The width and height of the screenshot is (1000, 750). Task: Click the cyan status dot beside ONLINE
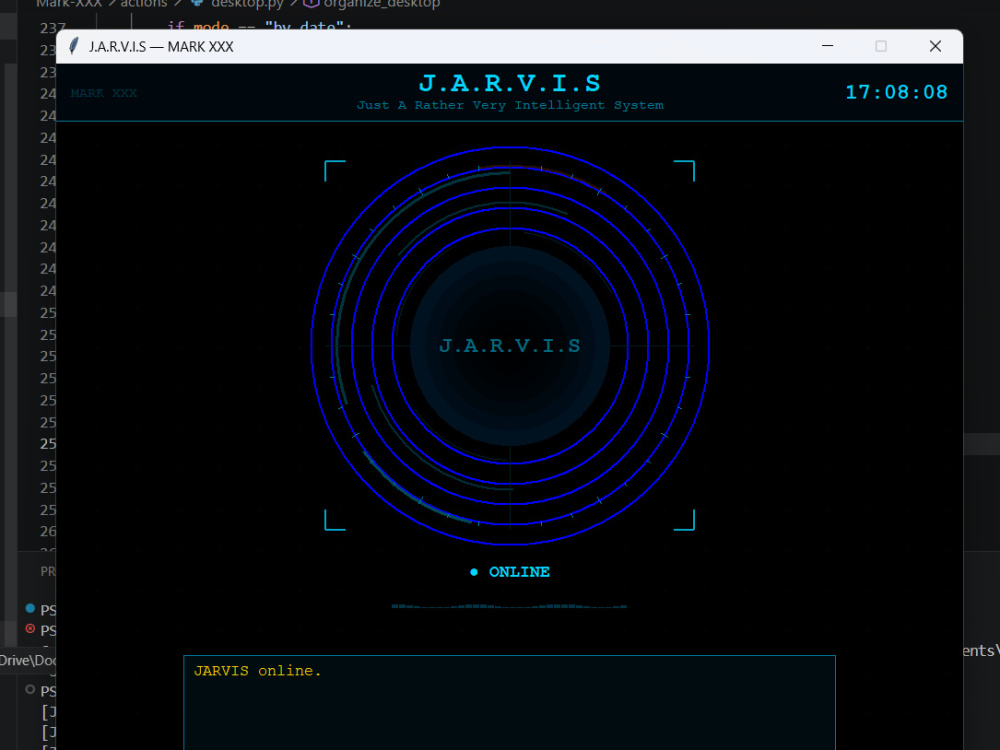point(474,572)
